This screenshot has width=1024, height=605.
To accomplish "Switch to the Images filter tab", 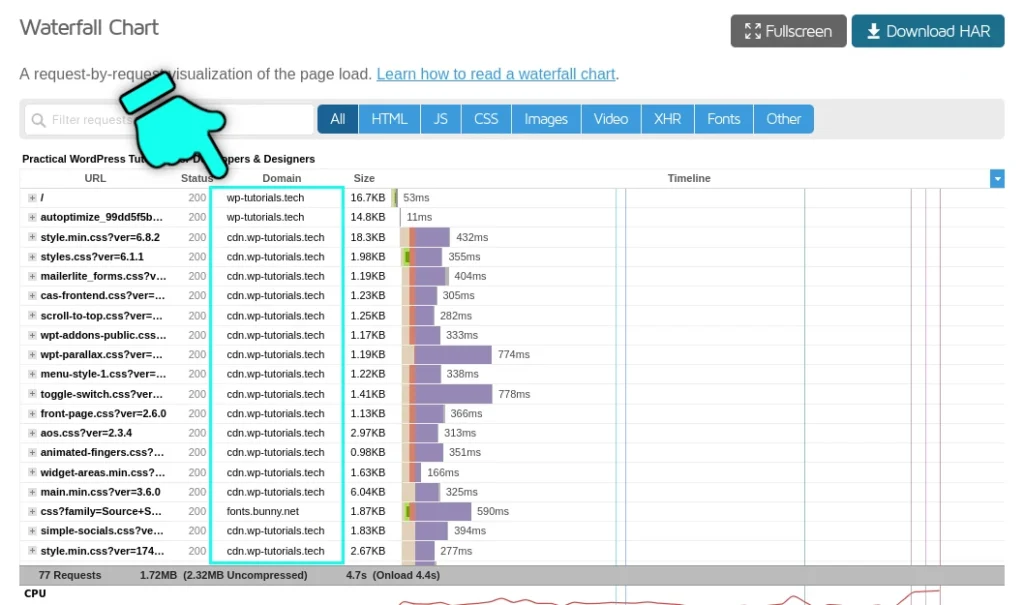I will 545,118.
